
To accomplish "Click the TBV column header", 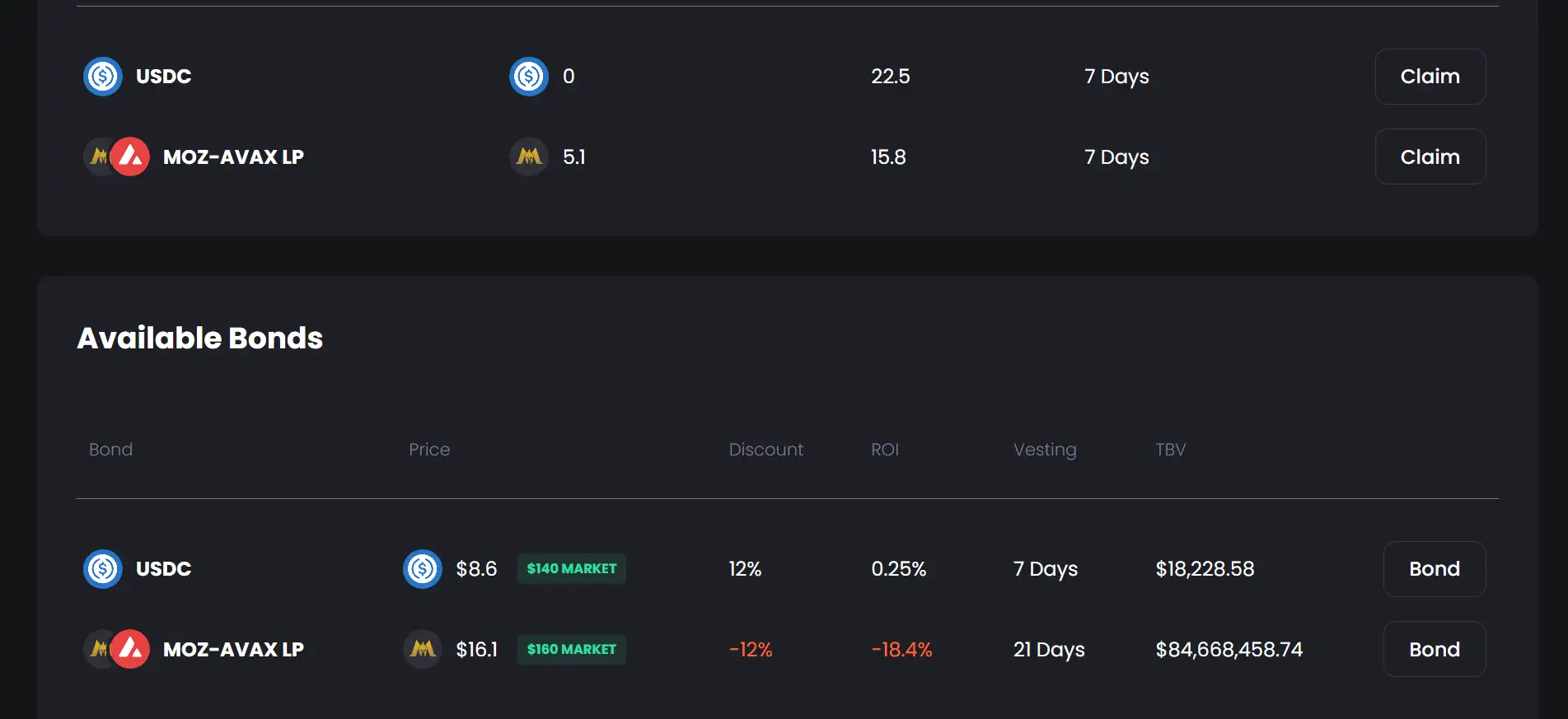I will [1170, 450].
